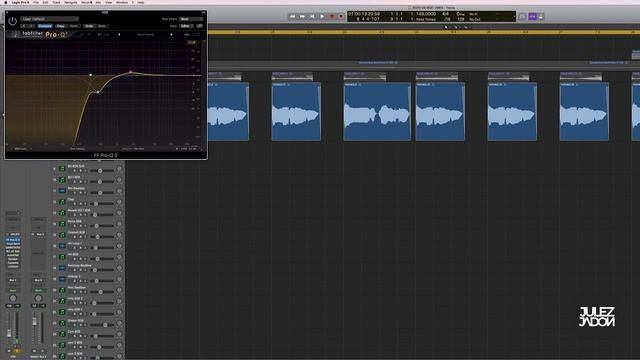This screenshot has width=640, height=360.
Task: Click right channel strip pan knob
Action: click(x=38, y=298)
